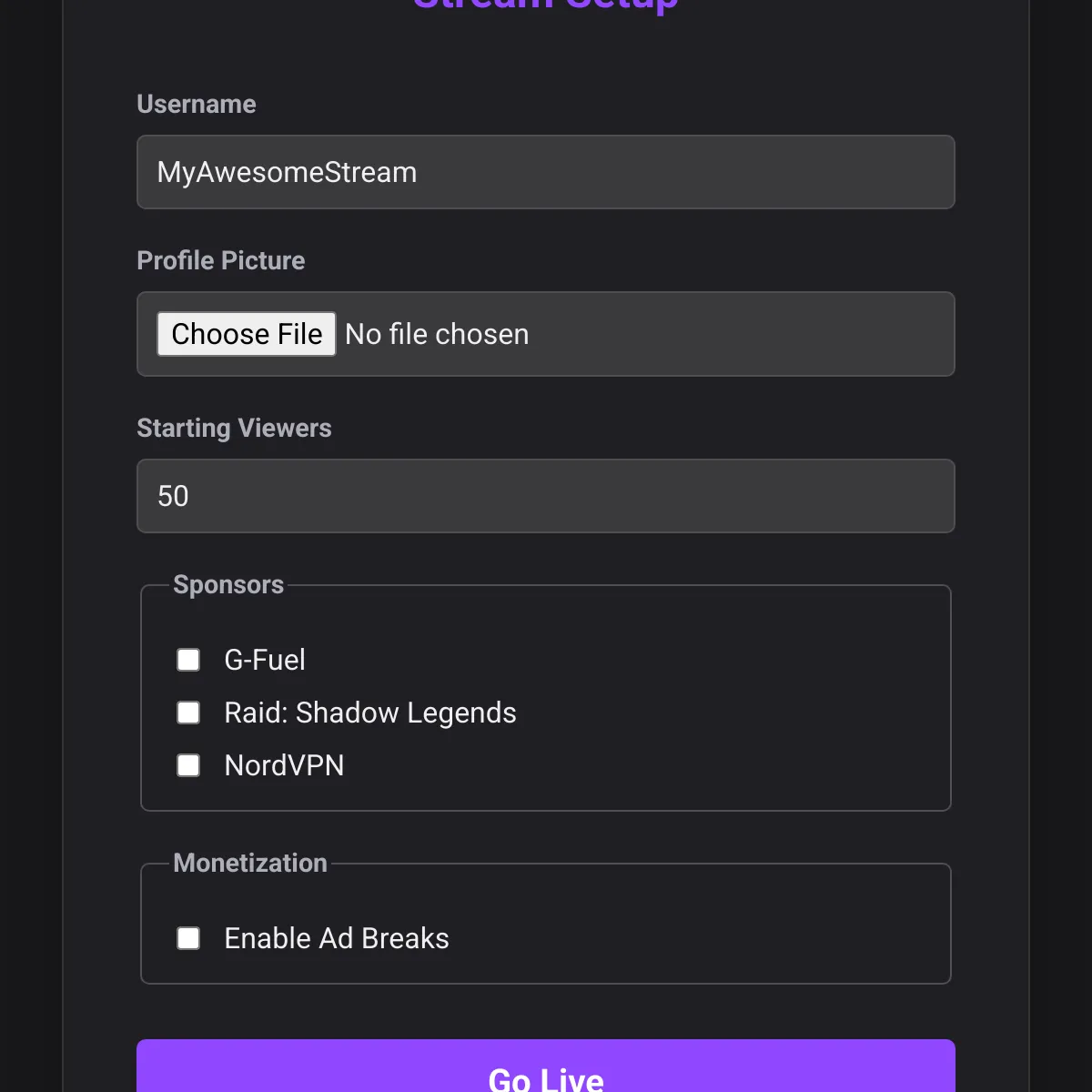Click the Starting Viewers label
1092x1092 pixels.
(x=234, y=428)
